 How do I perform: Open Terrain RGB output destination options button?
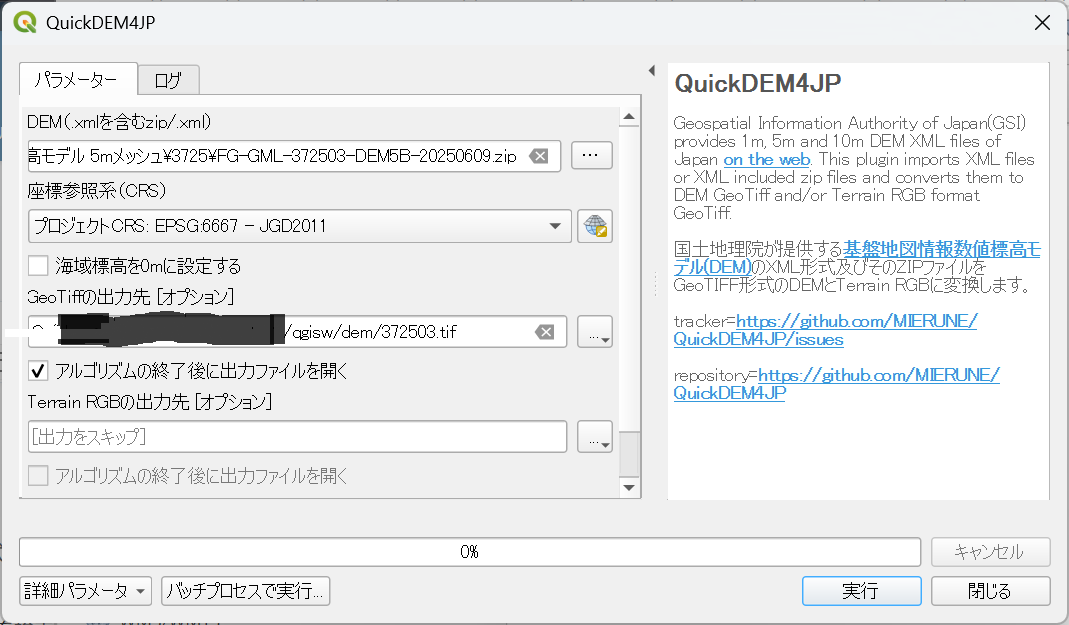click(594, 437)
